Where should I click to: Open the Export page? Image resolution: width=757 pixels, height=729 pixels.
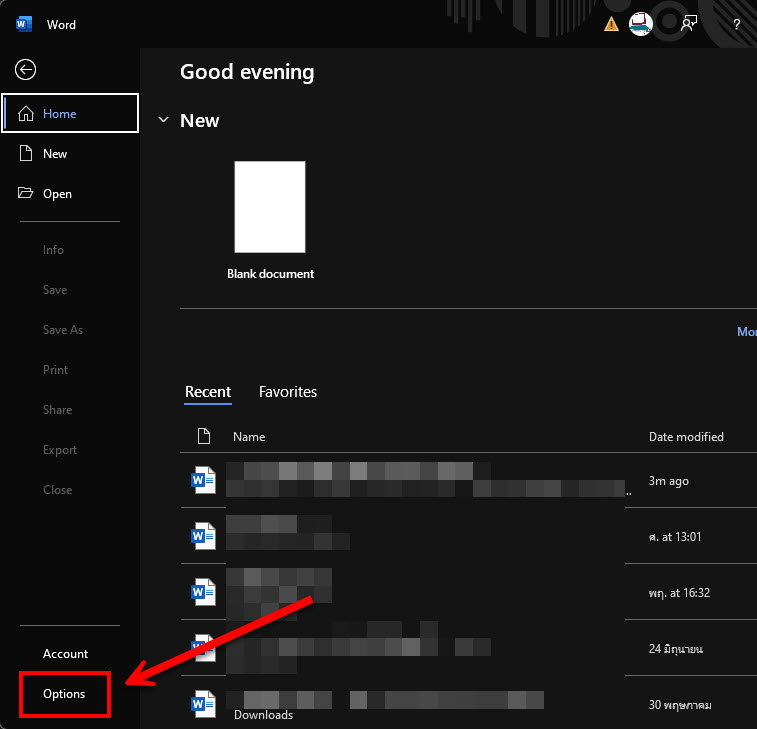[x=60, y=450]
